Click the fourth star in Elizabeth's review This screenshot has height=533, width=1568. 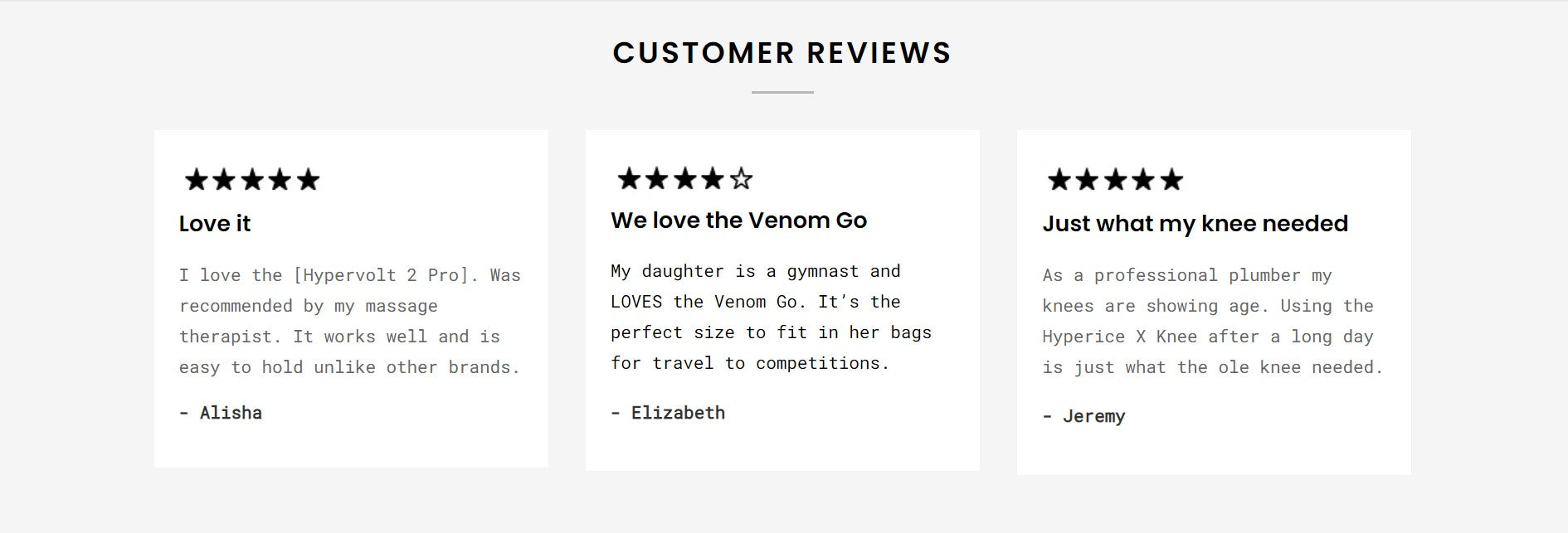coord(713,178)
